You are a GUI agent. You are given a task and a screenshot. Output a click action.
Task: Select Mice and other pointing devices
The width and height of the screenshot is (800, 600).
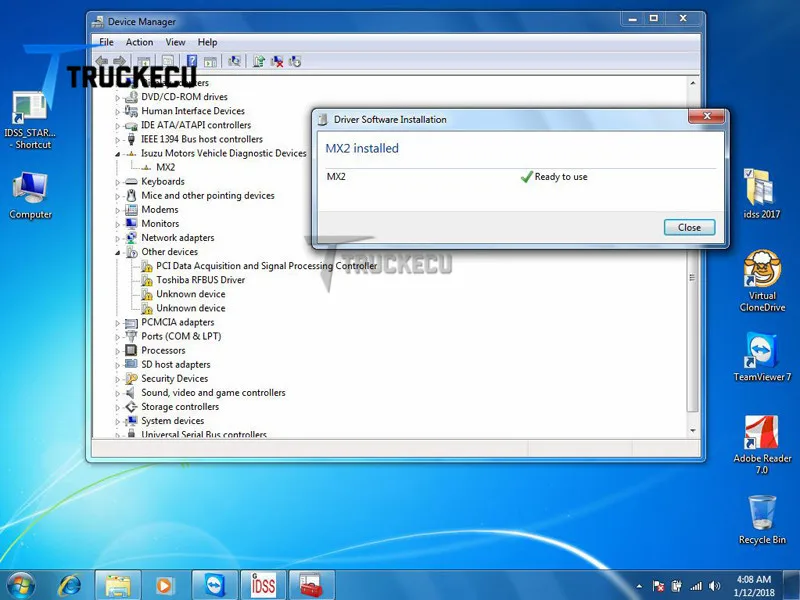208,195
